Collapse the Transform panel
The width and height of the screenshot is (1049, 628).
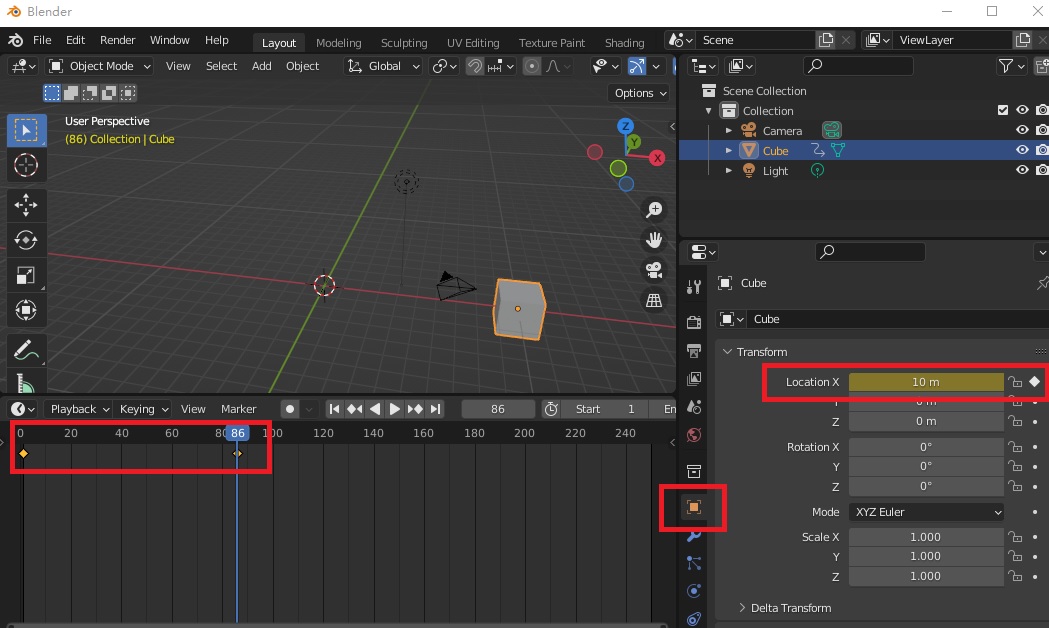(728, 352)
